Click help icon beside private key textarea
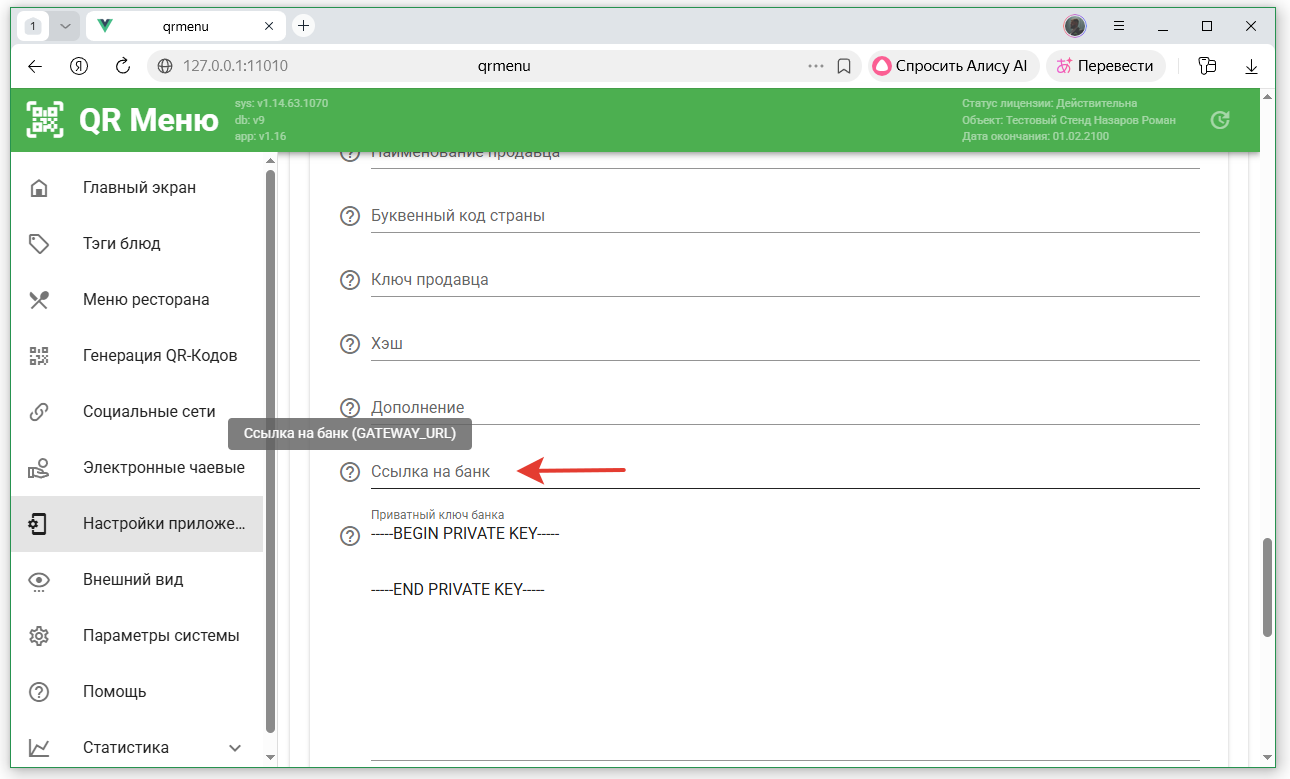 pyautogui.click(x=350, y=536)
